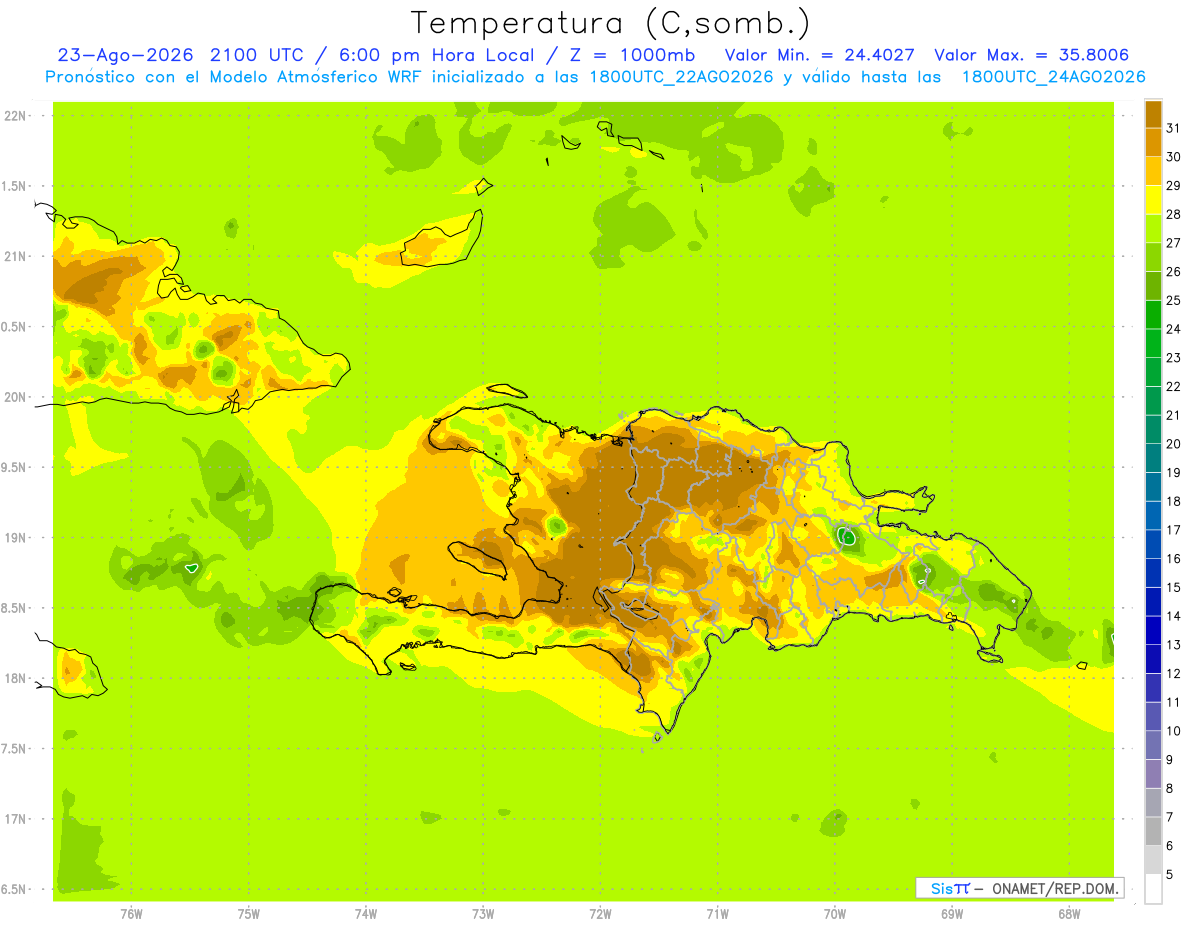
Task: Click the "74W" longitude label
Action: tap(365, 914)
